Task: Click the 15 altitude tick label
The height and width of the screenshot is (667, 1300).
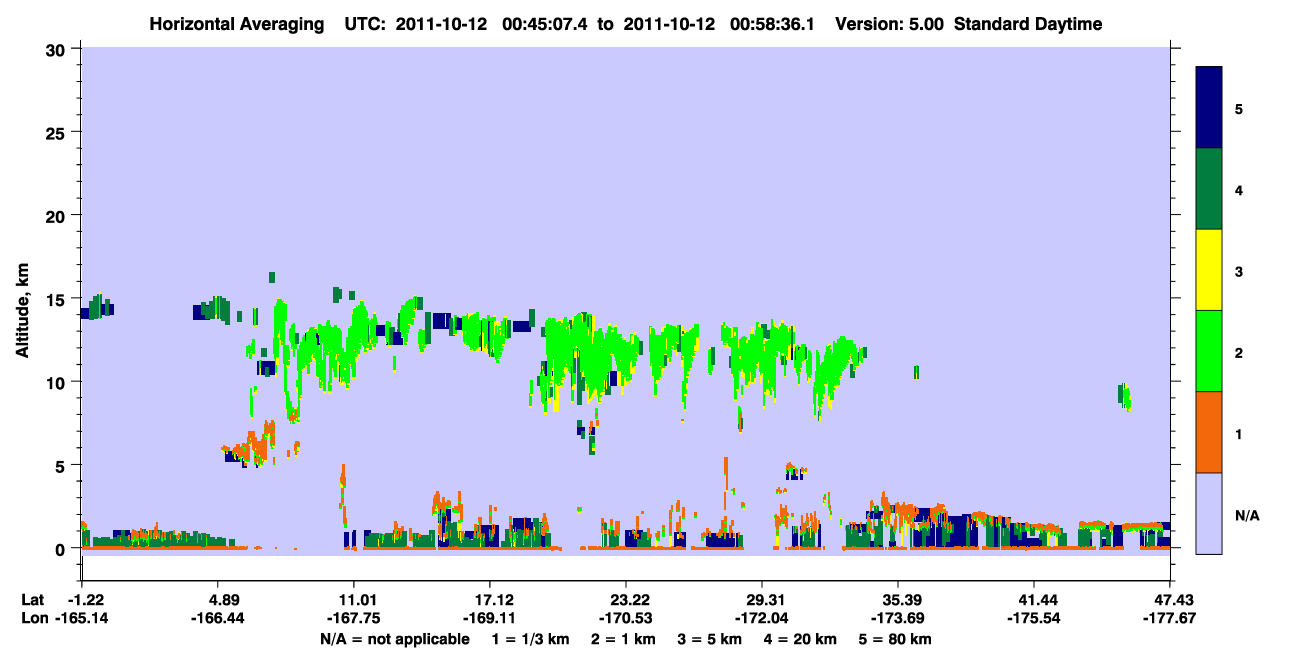Action: point(58,299)
